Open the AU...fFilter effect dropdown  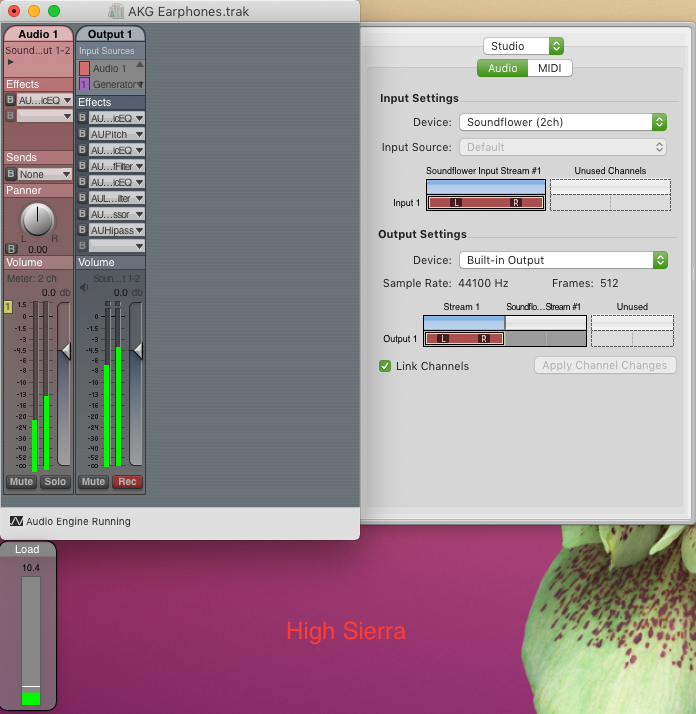(117, 167)
